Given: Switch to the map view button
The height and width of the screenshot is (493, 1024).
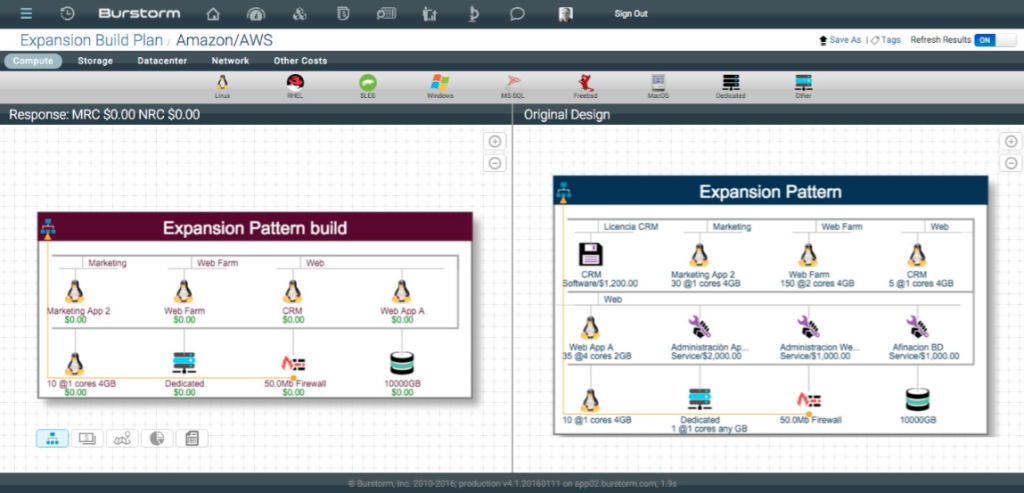Looking at the screenshot, I should (x=122, y=438).
